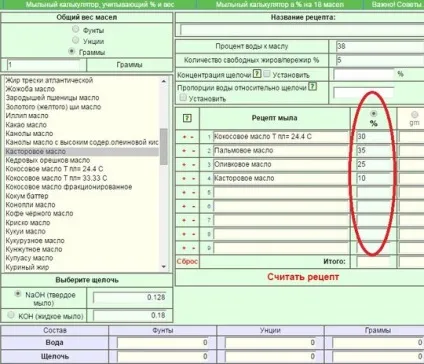
Task: Enable Установить checkbox for lye concentration
Action: (266, 74)
